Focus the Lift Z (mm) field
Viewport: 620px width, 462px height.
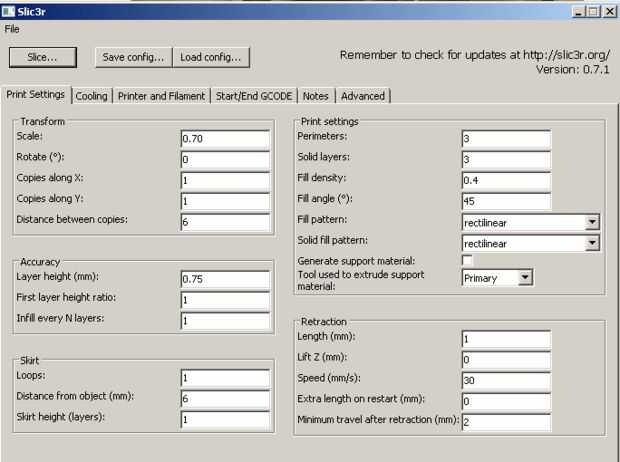(x=506, y=360)
